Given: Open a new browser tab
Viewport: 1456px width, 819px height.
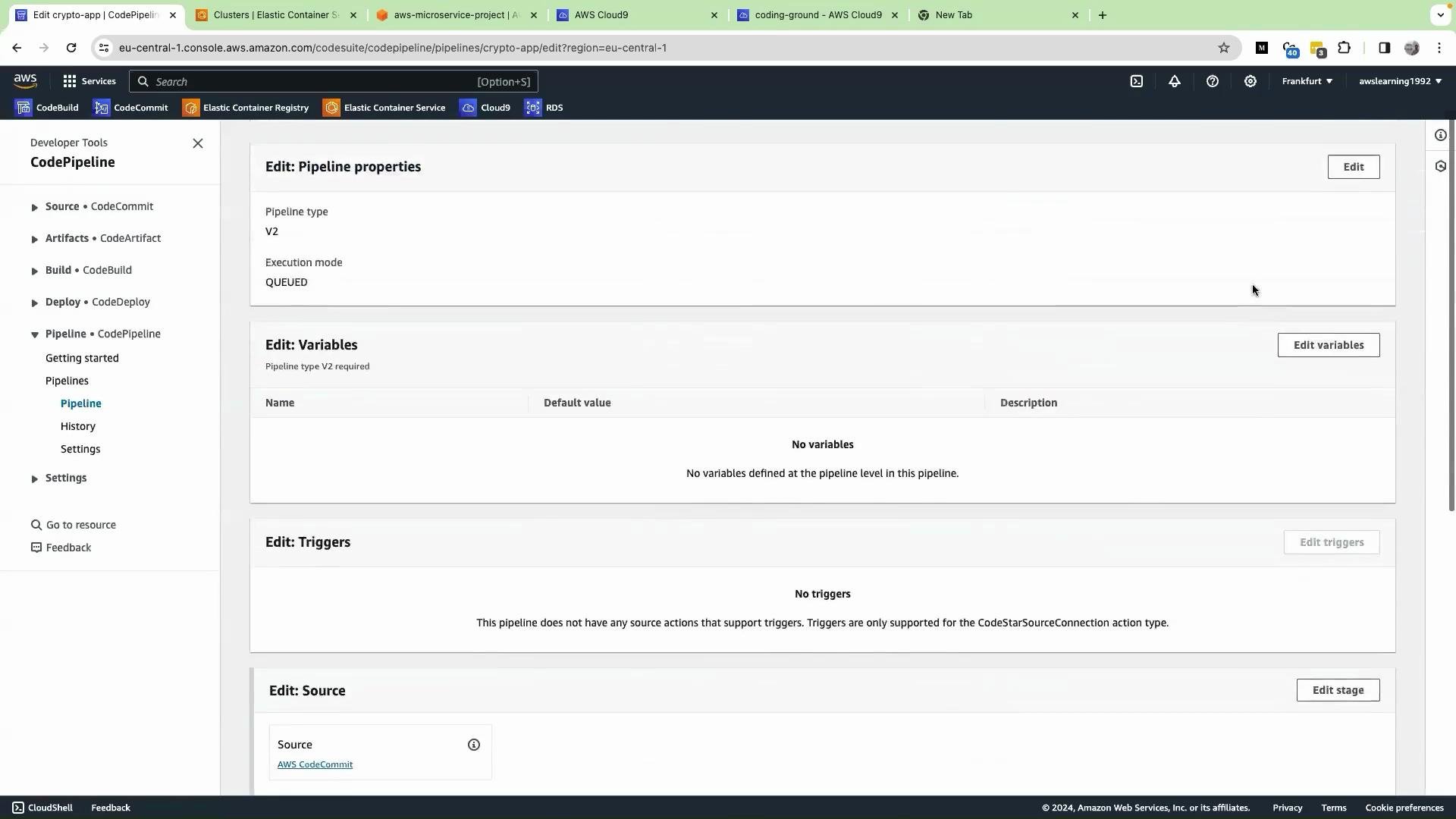Looking at the screenshot, I should (1103, 15).
